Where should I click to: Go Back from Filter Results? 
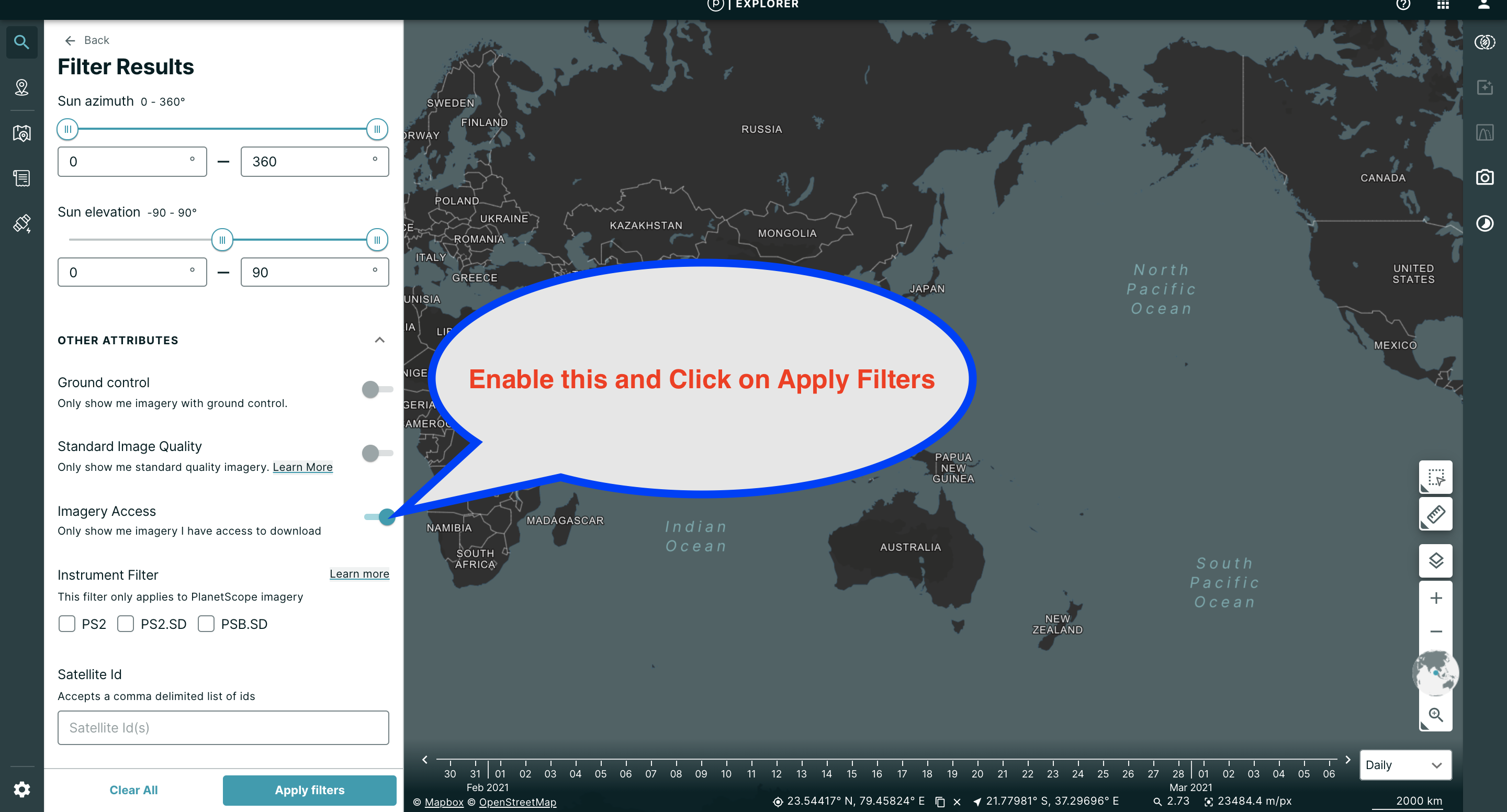86,40
